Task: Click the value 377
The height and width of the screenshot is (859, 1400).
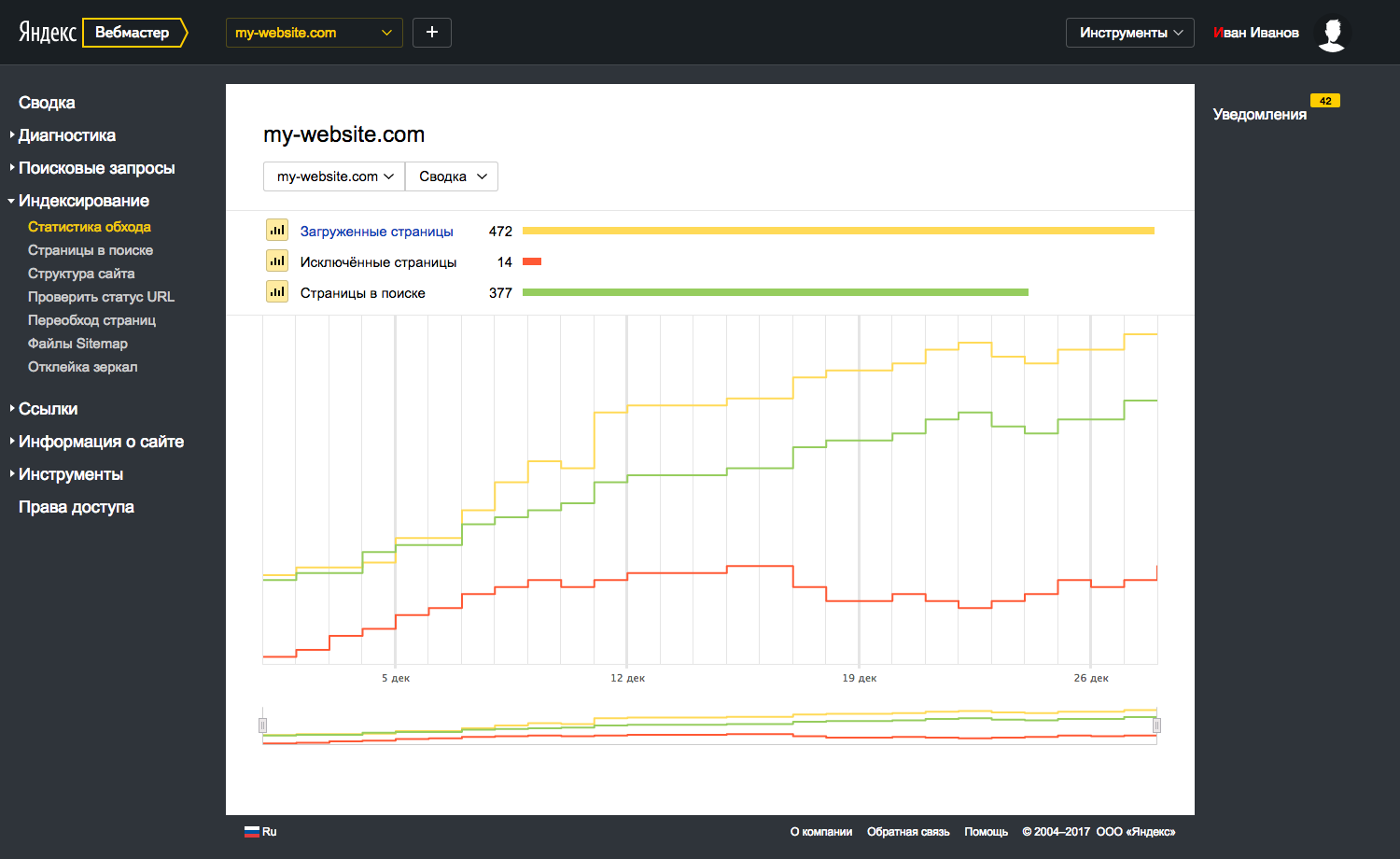Action: coord(500,293)
